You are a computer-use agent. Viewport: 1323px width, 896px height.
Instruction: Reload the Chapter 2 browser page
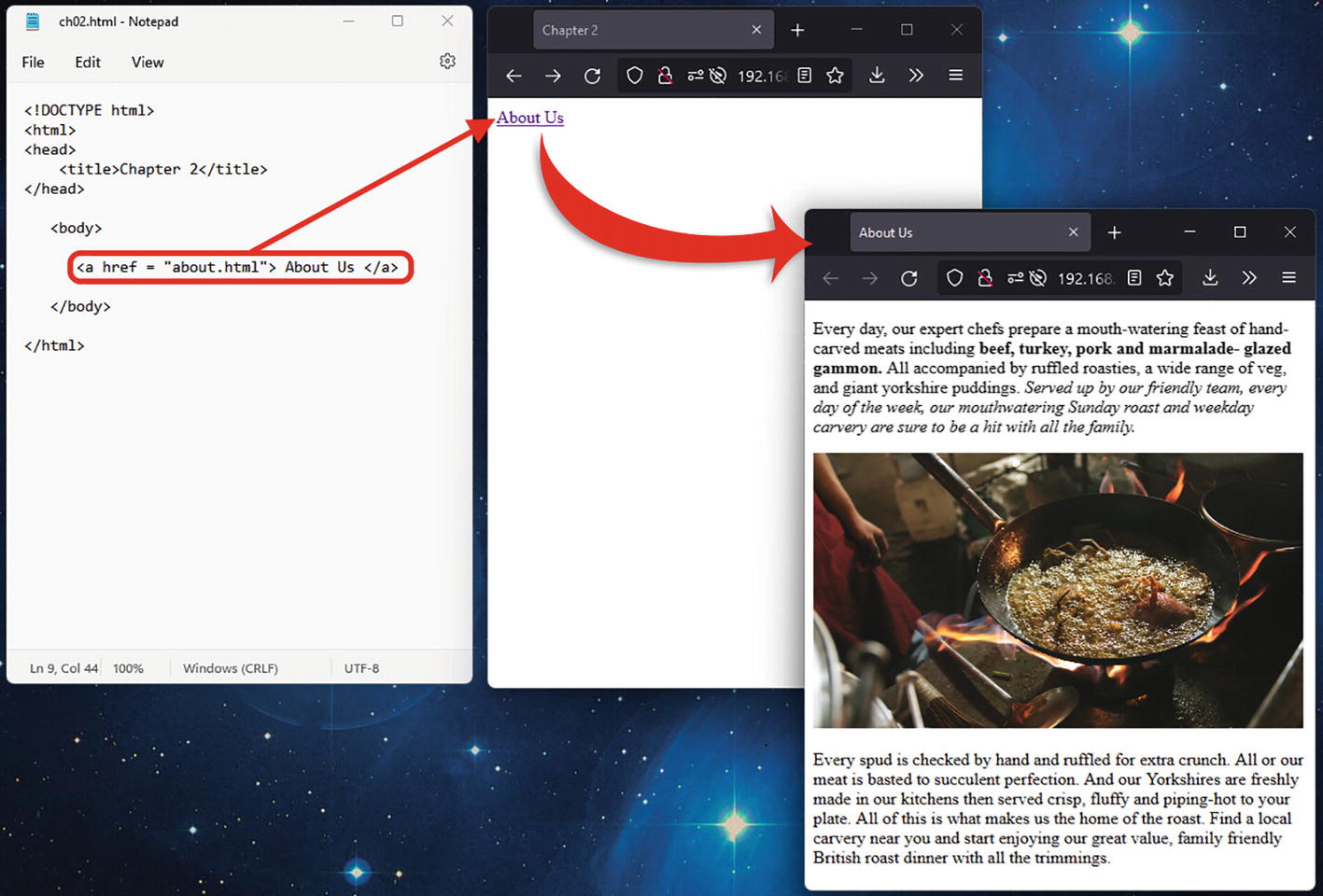pyautogui.click(x=592, y=76)
